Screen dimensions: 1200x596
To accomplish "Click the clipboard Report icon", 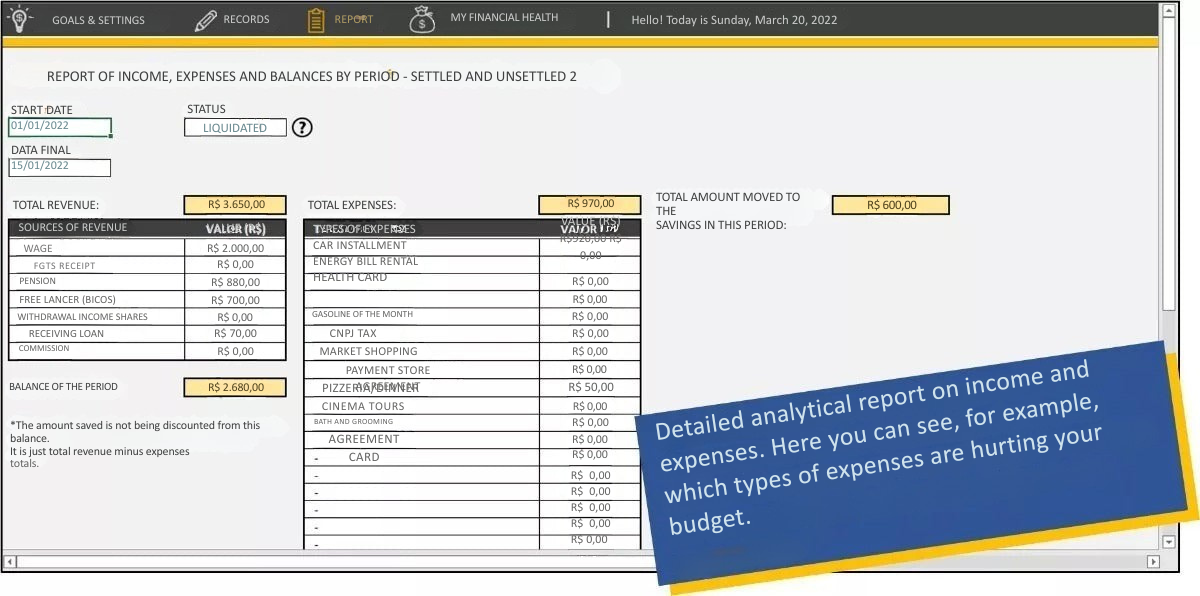I will tap(316, 19).
